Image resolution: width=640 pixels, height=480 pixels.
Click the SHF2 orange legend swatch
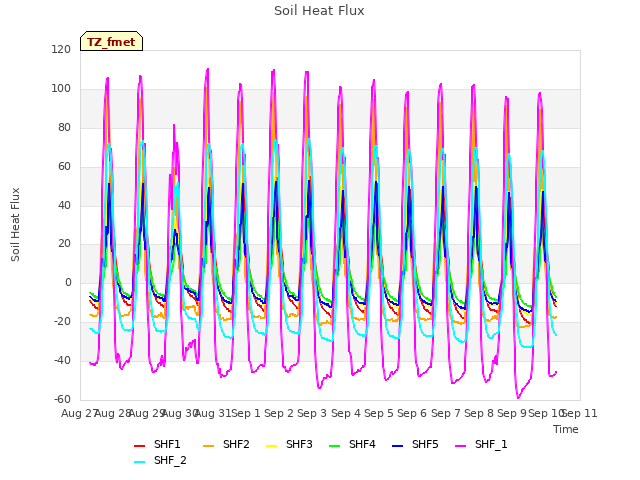tap(209, 446)
